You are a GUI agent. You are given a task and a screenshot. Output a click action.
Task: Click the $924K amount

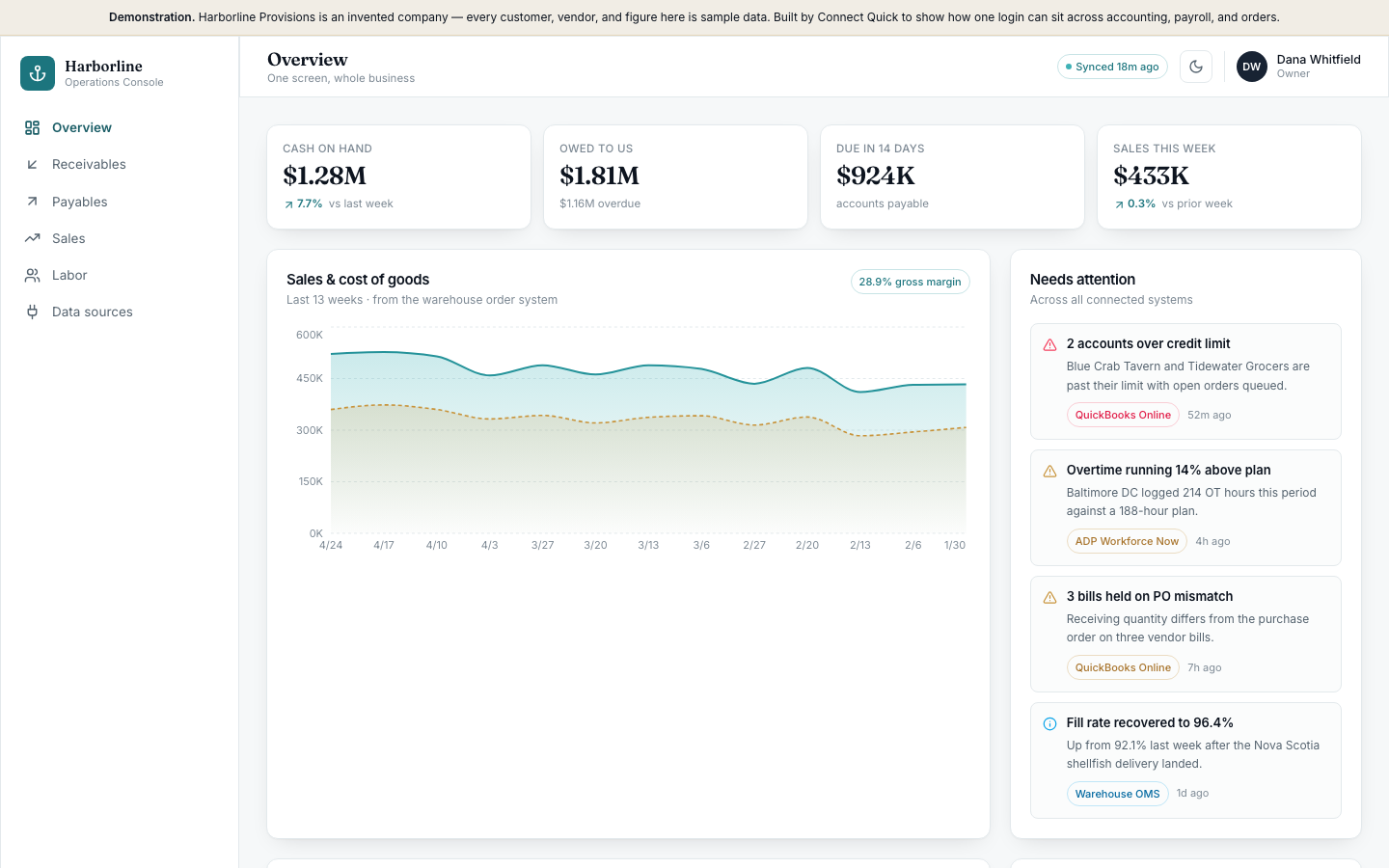[x=876, y=176]
